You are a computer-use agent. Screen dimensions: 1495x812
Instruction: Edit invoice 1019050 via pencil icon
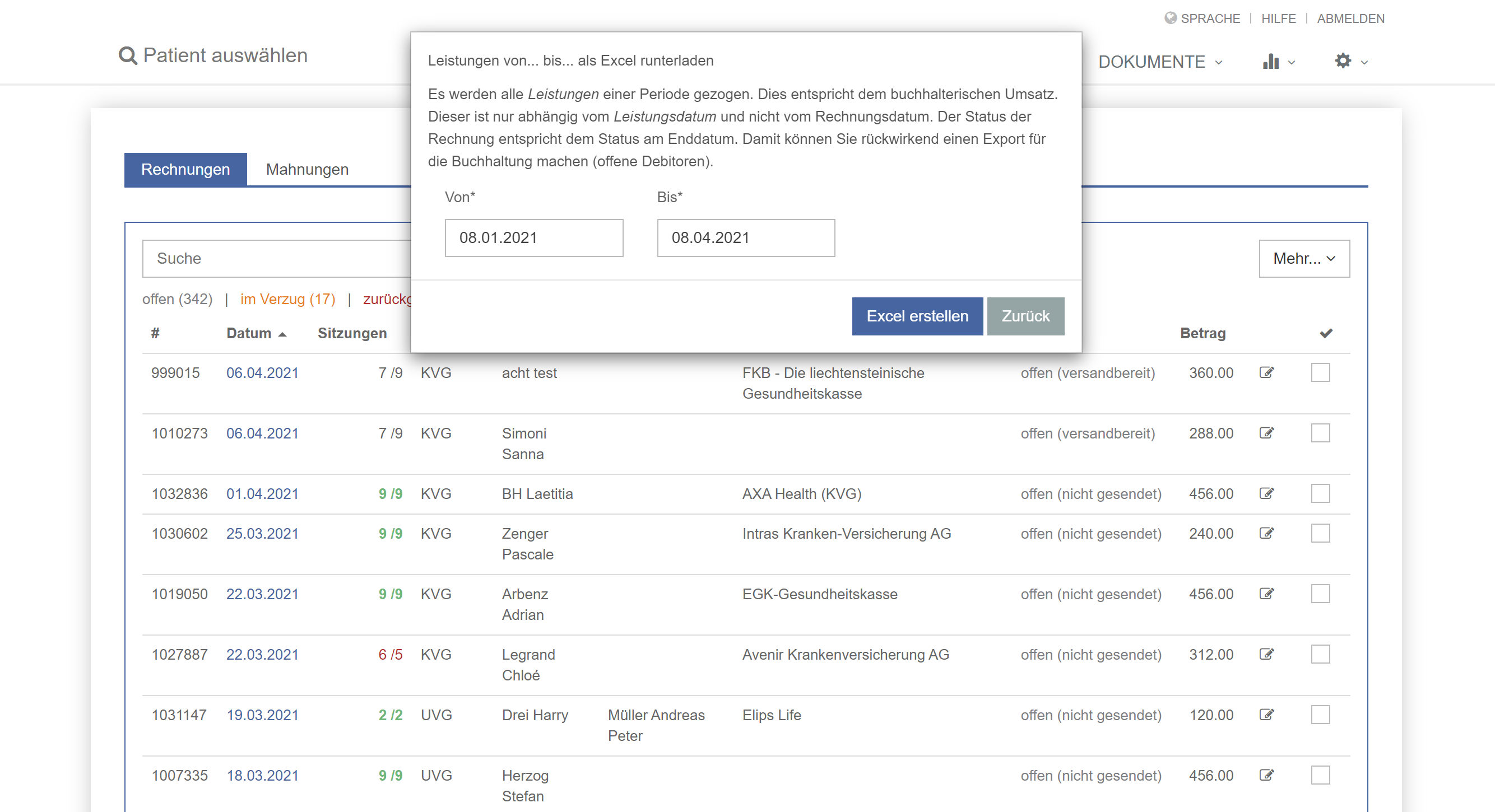(x=1266, y=594)
